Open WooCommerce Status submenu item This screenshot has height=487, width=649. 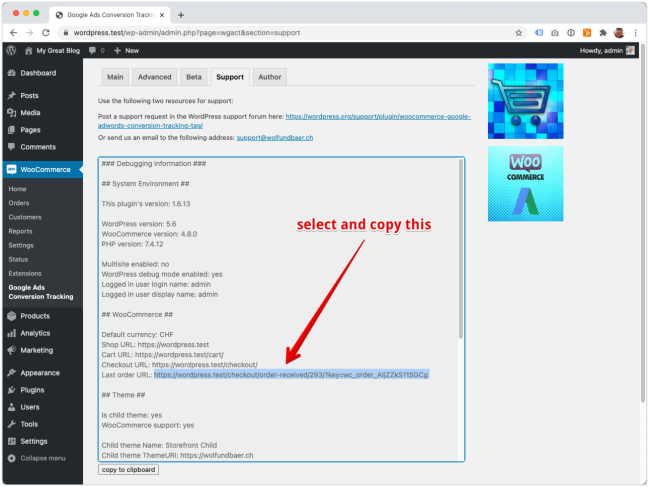tap(18, 259)
